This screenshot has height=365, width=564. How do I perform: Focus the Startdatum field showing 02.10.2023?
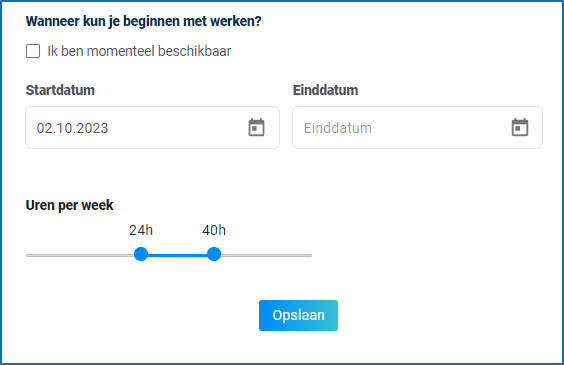click(152, 127)
